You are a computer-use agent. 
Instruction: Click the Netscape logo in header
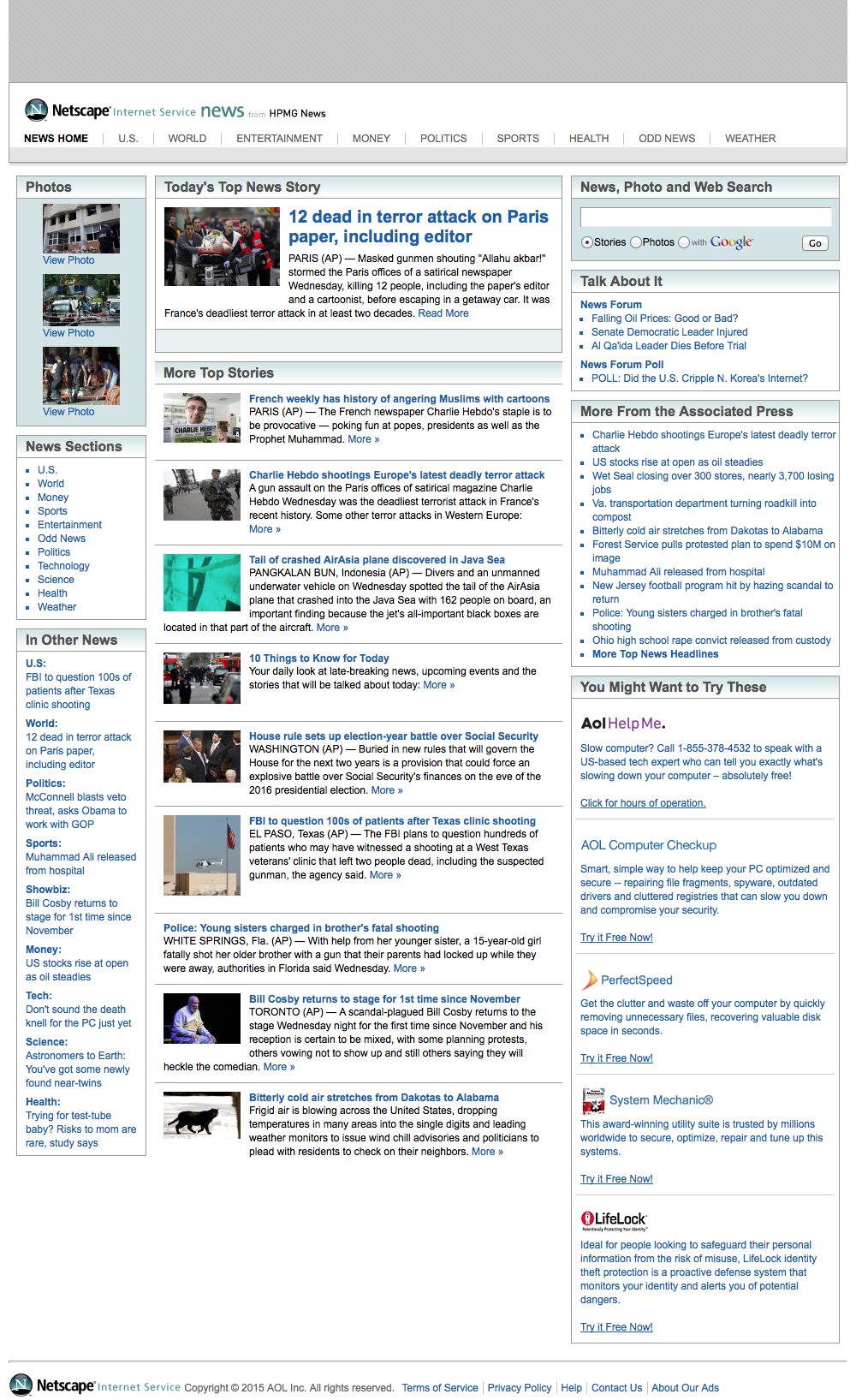[x=67, y=110]
